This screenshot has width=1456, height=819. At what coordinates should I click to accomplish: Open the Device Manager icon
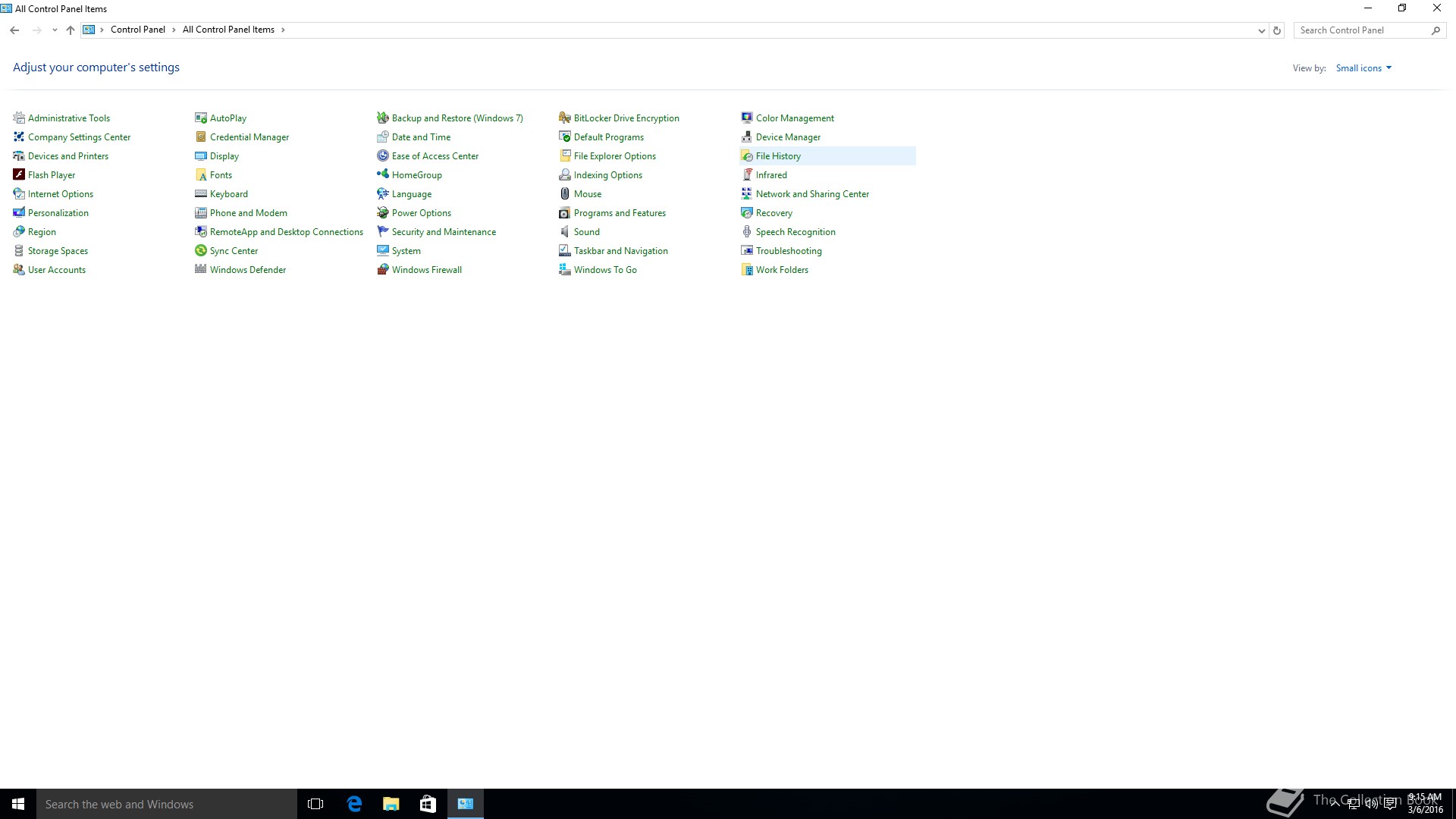click(747, 136)
